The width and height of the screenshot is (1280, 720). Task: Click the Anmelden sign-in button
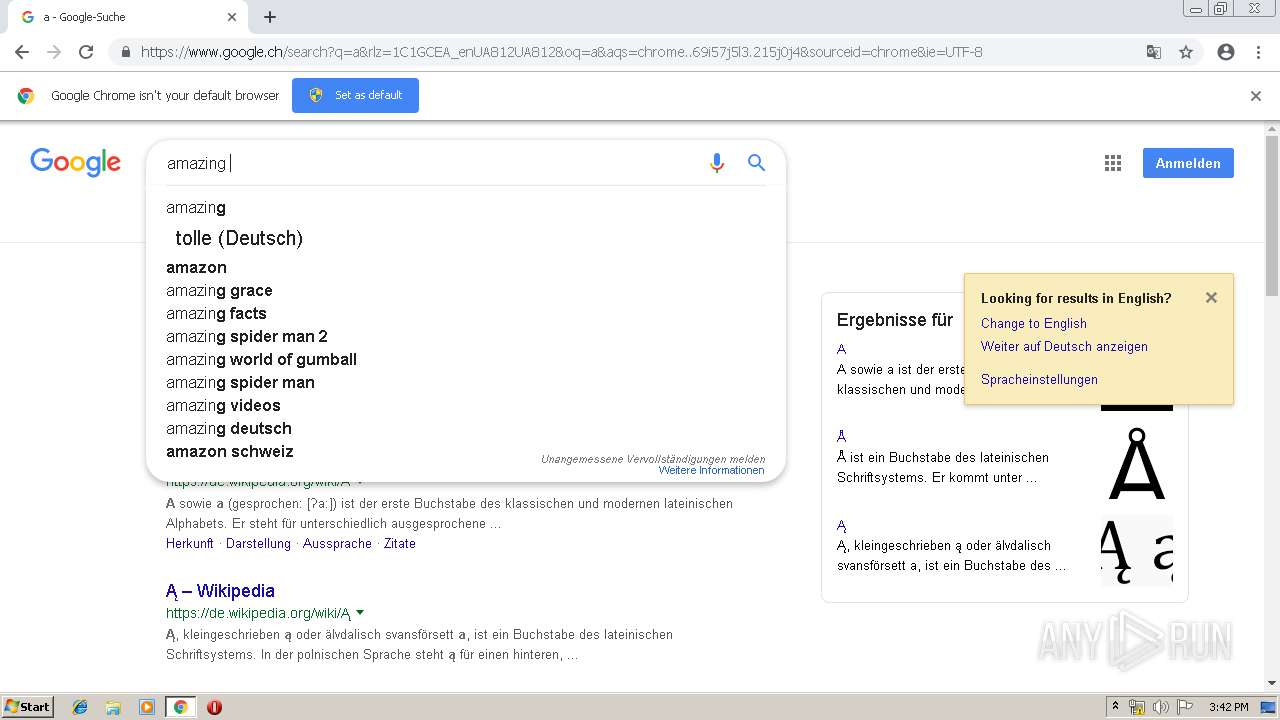pyautogui.click(x=1188, y=163)
